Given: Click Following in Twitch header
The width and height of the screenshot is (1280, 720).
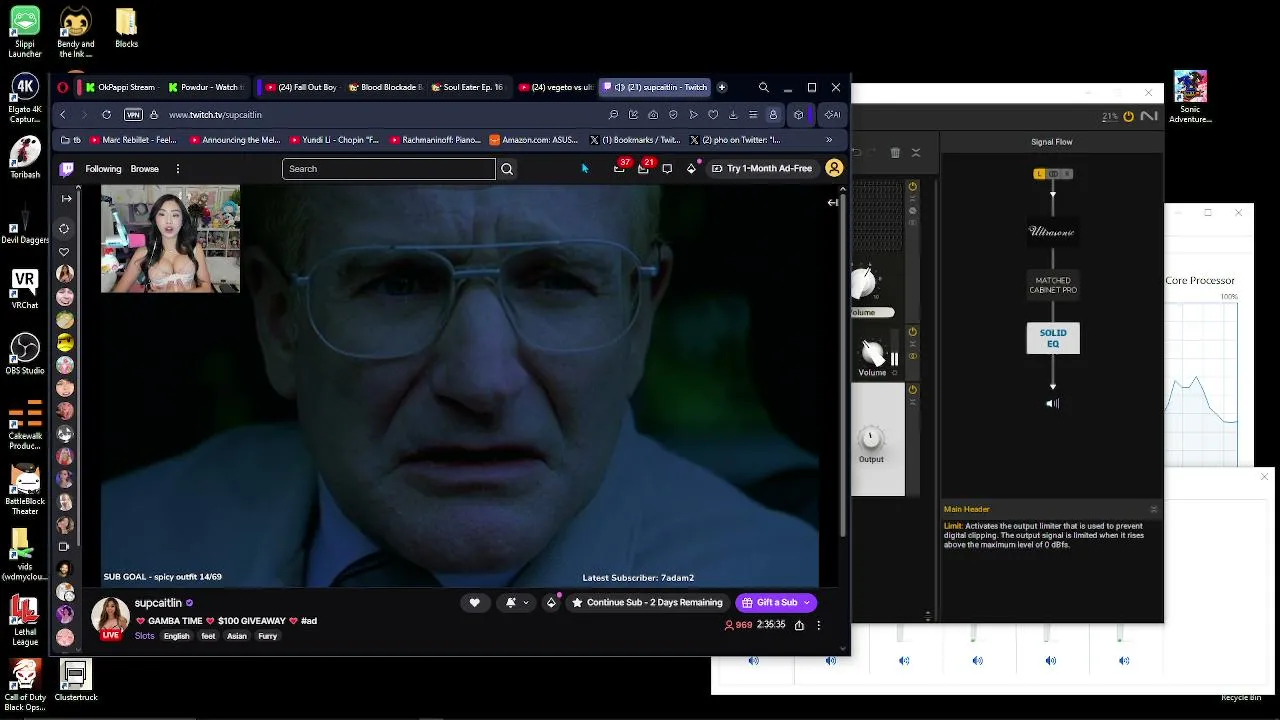Looking at the screenshot, I should pyautogui.click(x=103, y=169).
